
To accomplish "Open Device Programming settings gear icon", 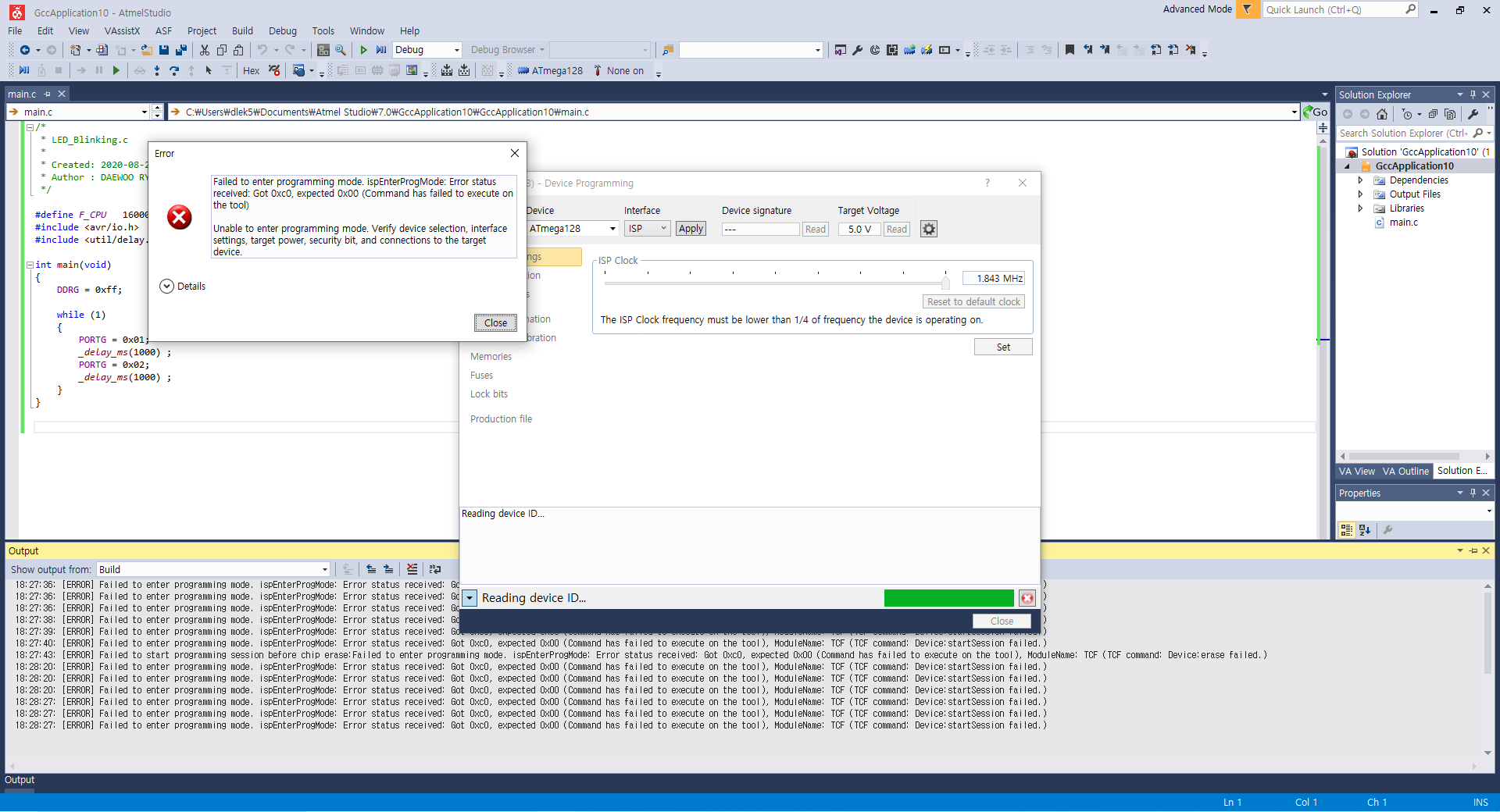I will [928, 229].
